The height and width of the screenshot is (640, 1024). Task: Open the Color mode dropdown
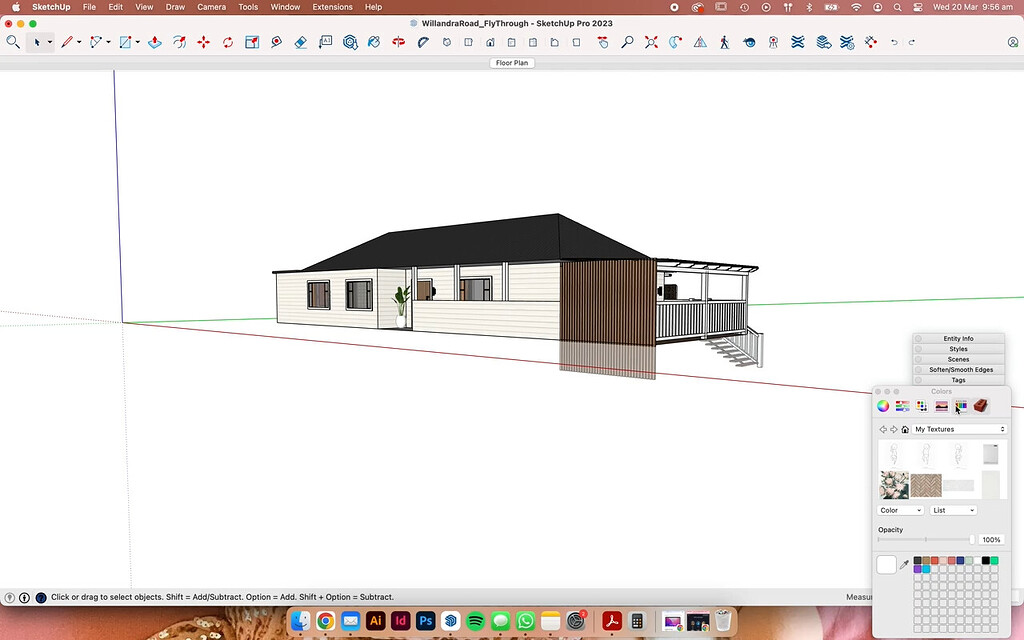pyautogui.click(x=898, y=510)
